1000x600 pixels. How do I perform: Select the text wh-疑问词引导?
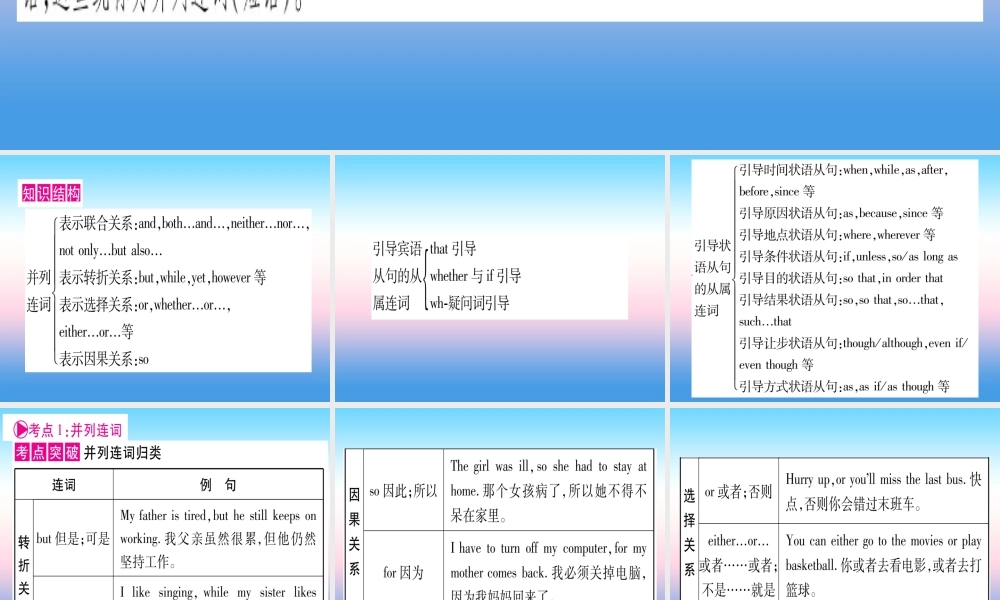pyautogui.click(x=469, y=304)
